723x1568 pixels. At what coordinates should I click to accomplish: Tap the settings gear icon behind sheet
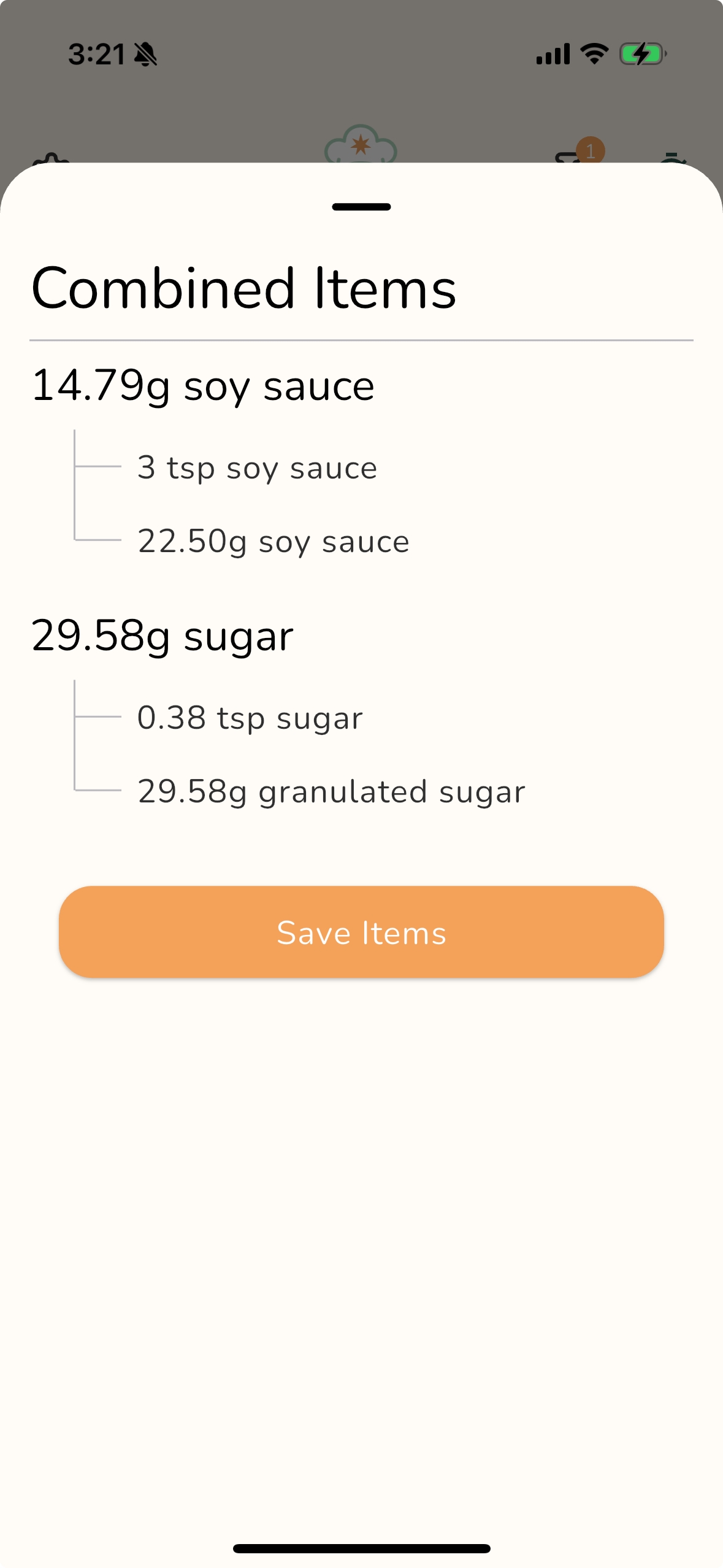coord(52,161)
